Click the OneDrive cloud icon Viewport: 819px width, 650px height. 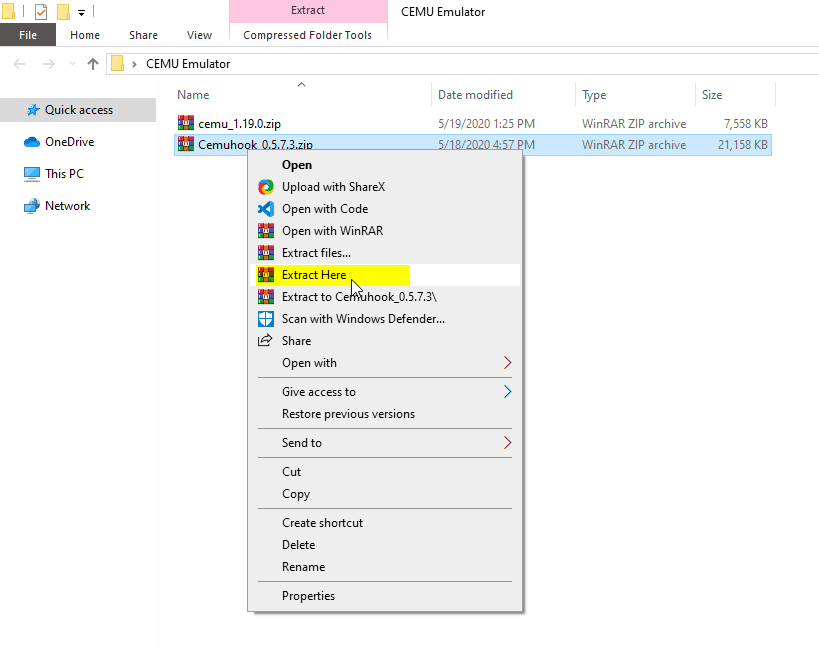click(x=32, y=142)
